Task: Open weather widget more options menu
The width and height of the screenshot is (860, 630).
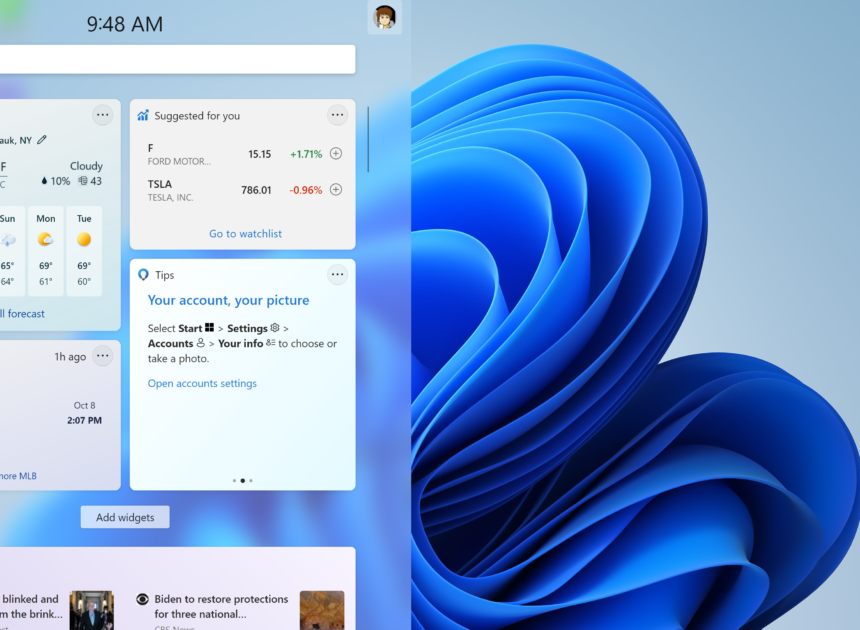Action: tap(103, 115)
